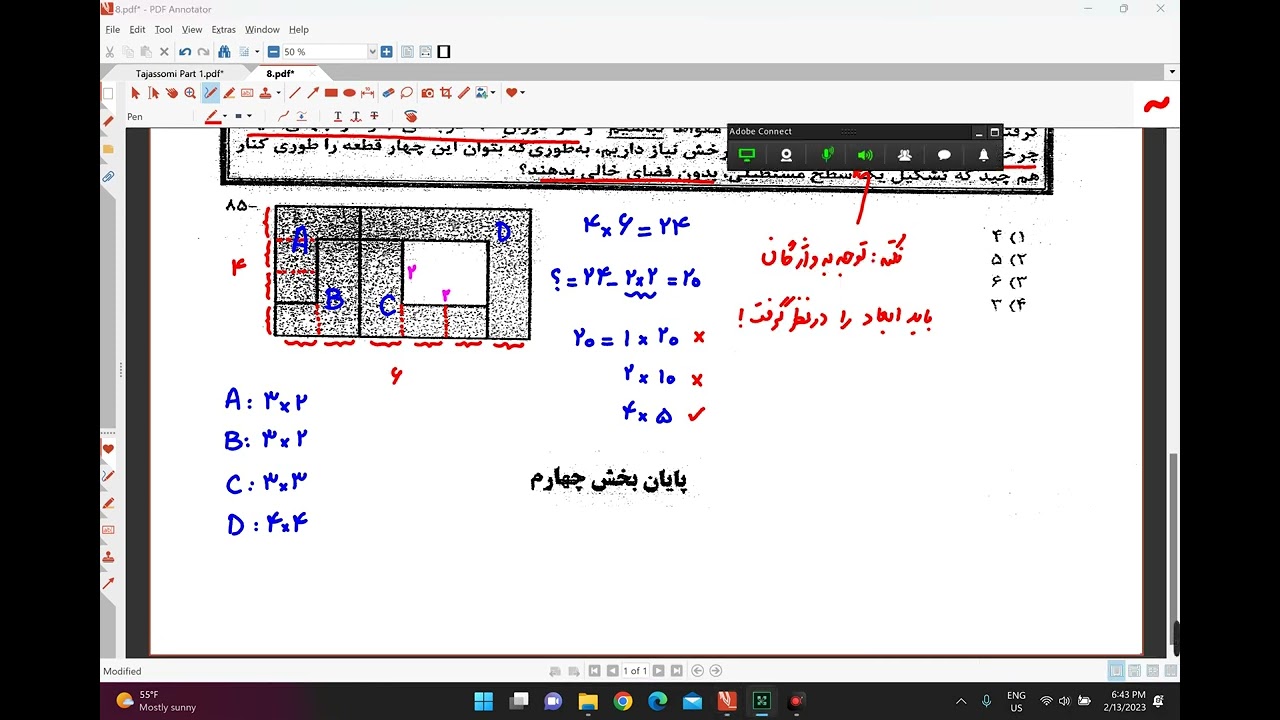Enable strikethrough text markup style
Screen dimensions: 1280x720
374,116
